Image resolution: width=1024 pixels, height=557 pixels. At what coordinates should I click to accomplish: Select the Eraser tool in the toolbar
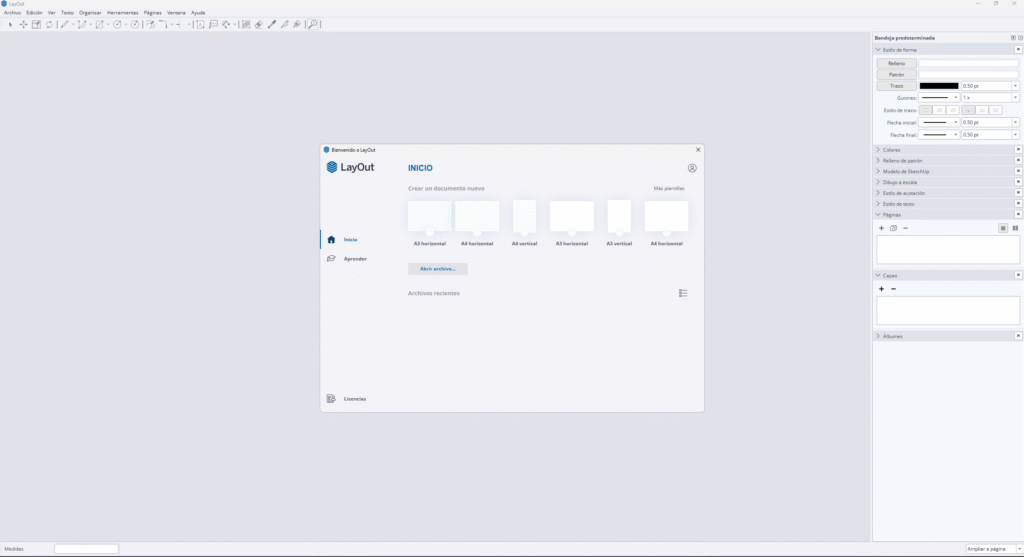point(258,24)
